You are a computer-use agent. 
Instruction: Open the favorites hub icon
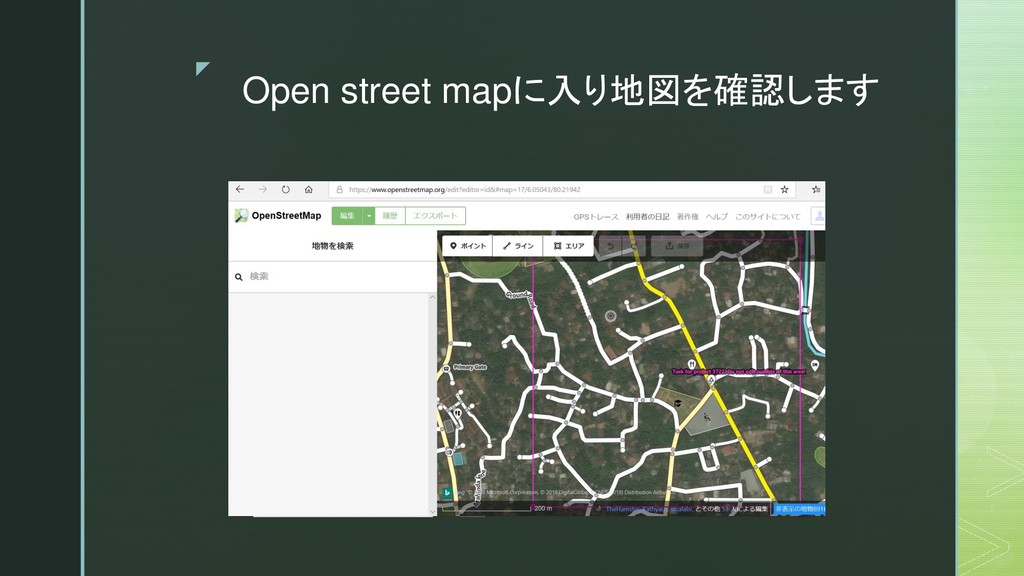click(816, 189)
